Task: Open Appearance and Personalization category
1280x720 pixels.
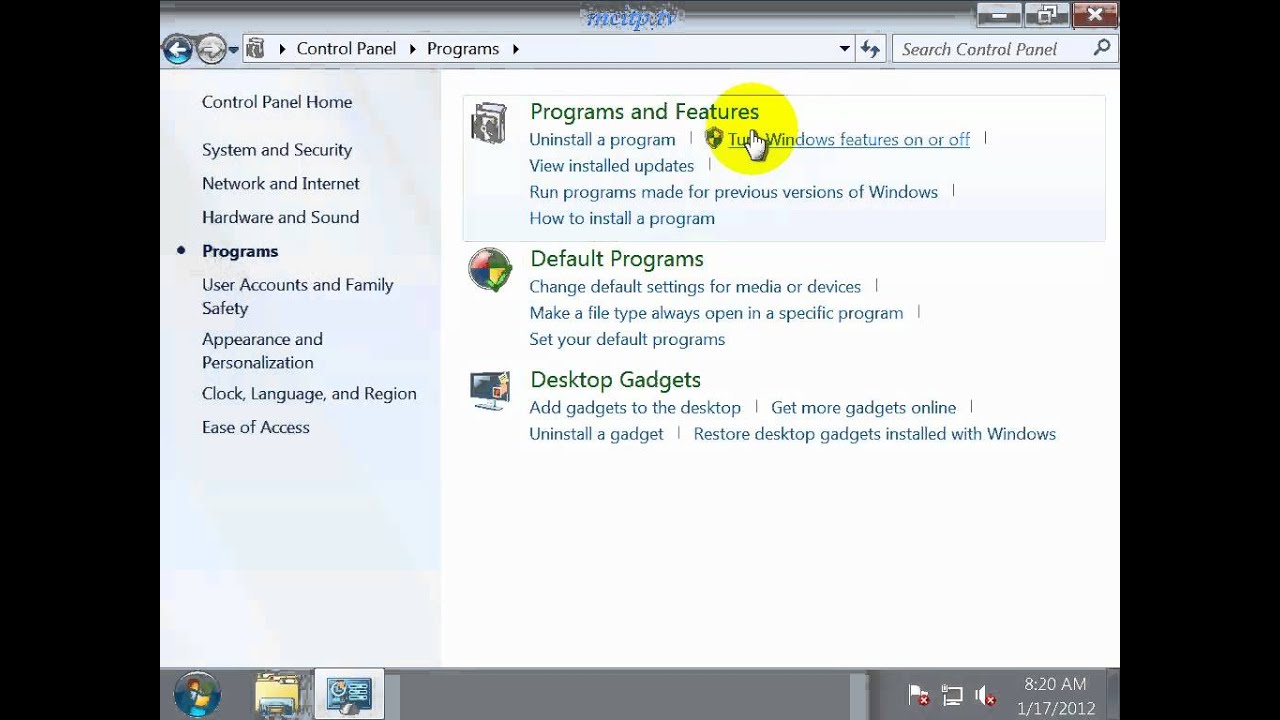Action: [x=262, y=351]
